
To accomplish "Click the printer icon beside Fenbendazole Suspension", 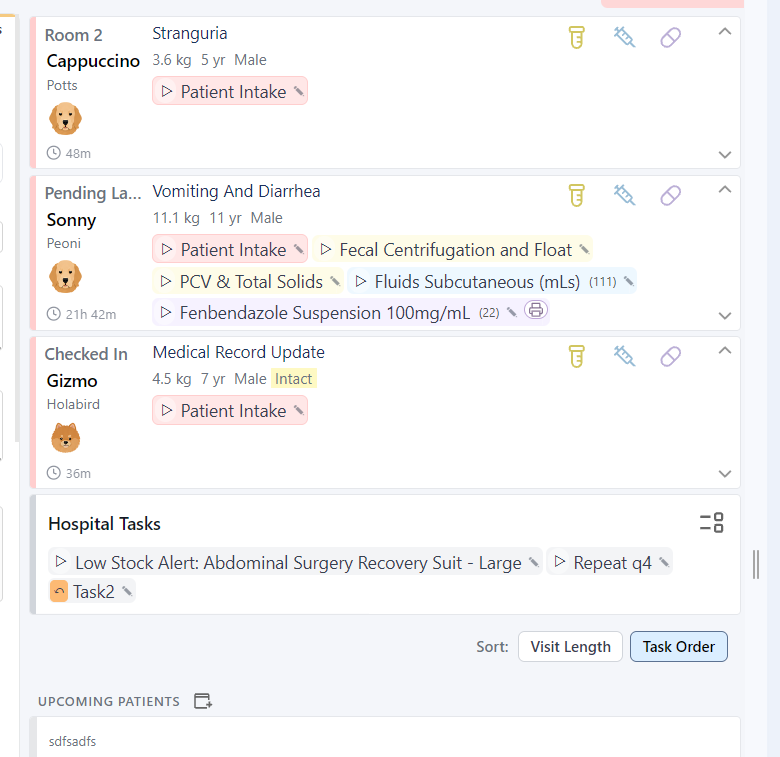I will click(x=536, y=310).
